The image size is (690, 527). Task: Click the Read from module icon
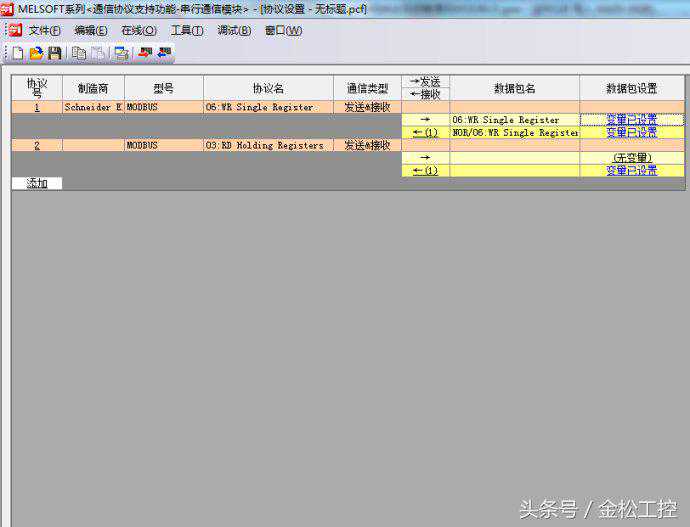(164, 52)
